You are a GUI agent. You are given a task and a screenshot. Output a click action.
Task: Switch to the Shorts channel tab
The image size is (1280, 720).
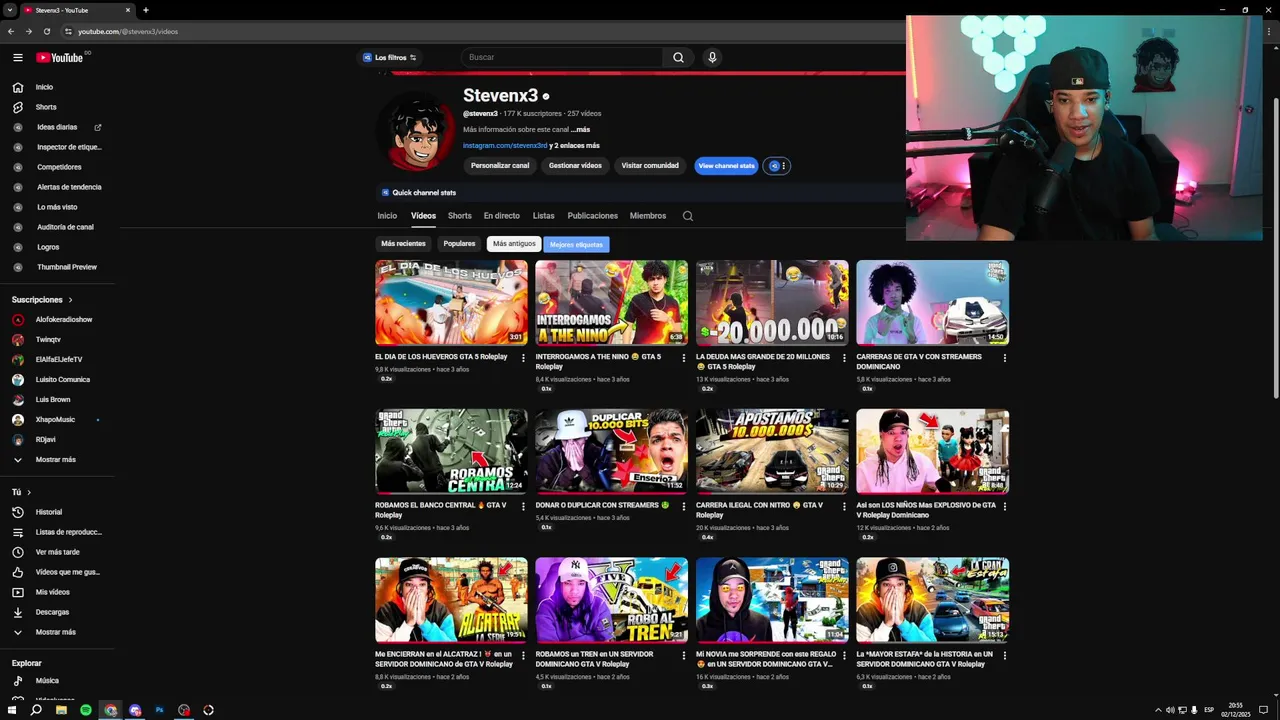click(460, 216)
